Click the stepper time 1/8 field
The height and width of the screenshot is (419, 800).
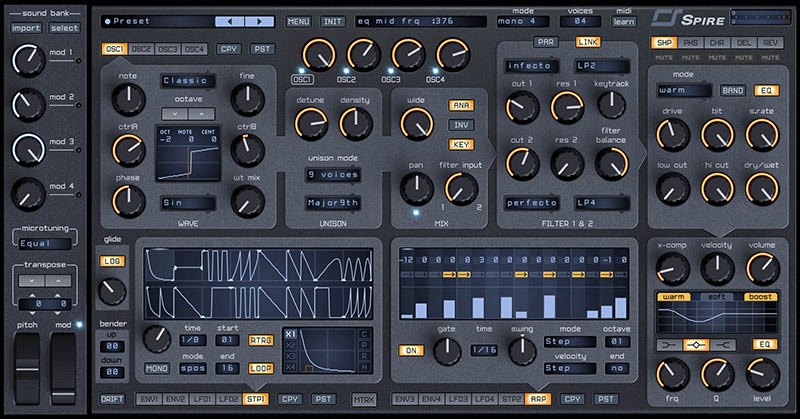[x=193, y=340]
